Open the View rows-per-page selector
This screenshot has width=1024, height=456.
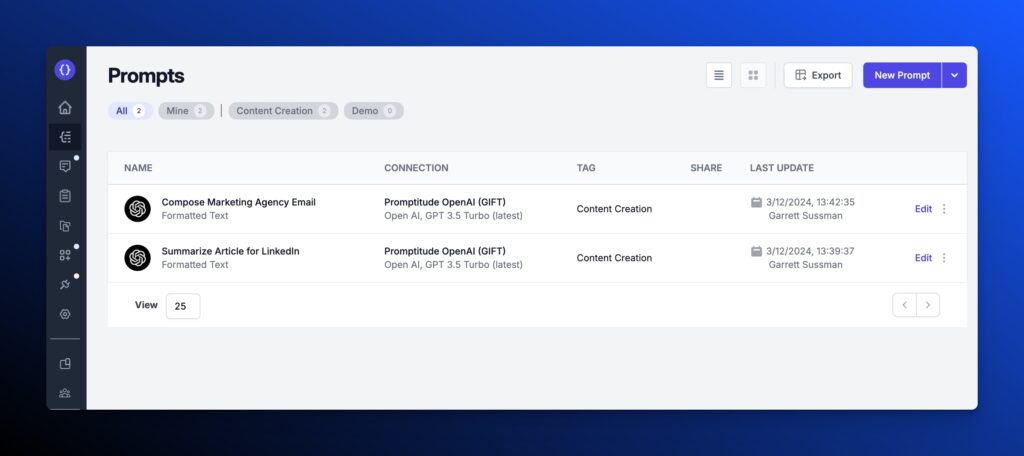182,306
